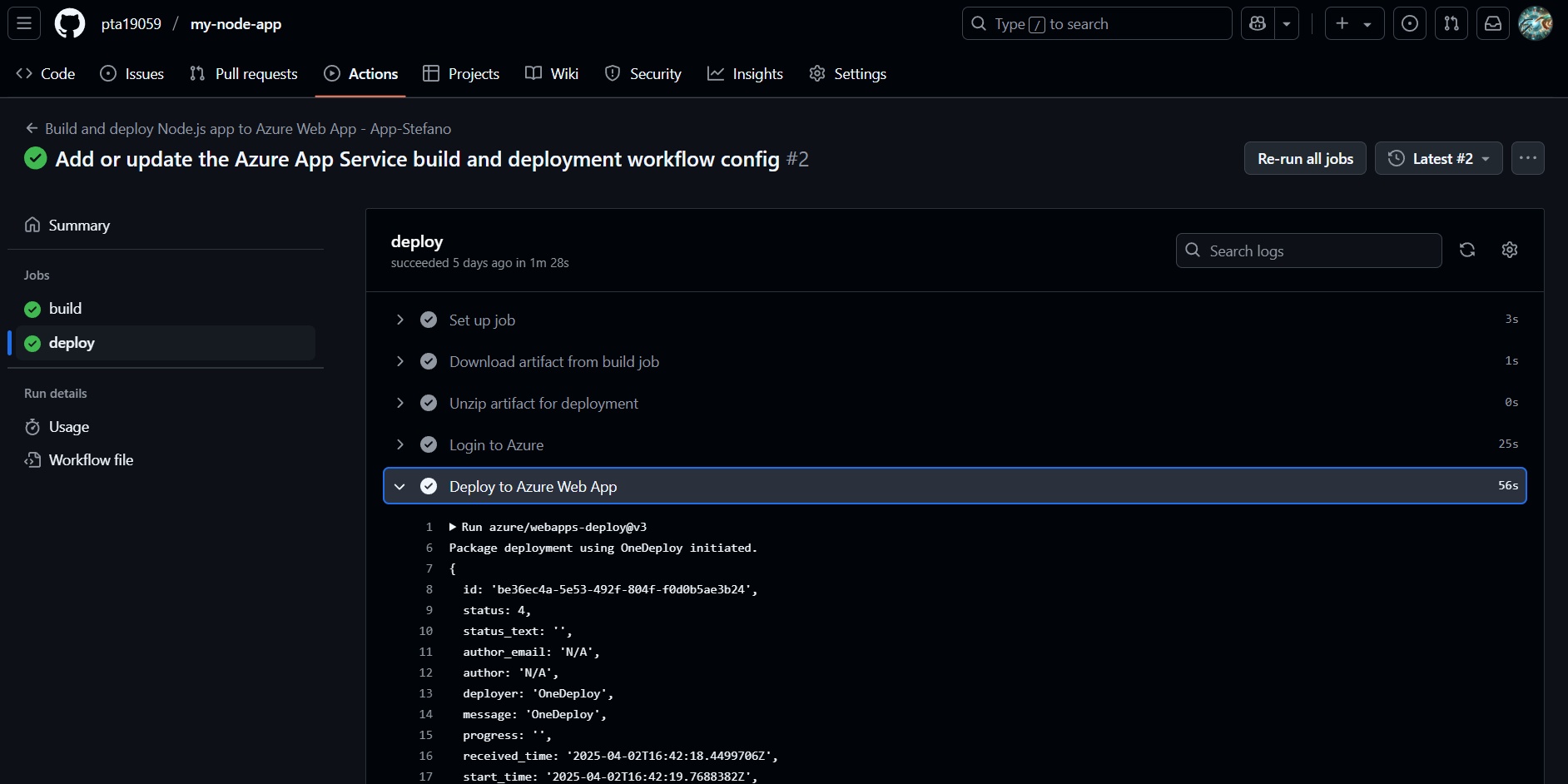Switch to the Projects tab
Image resolution: width=1568 pixels, height=784 pixels.
[x=461, y=73]
